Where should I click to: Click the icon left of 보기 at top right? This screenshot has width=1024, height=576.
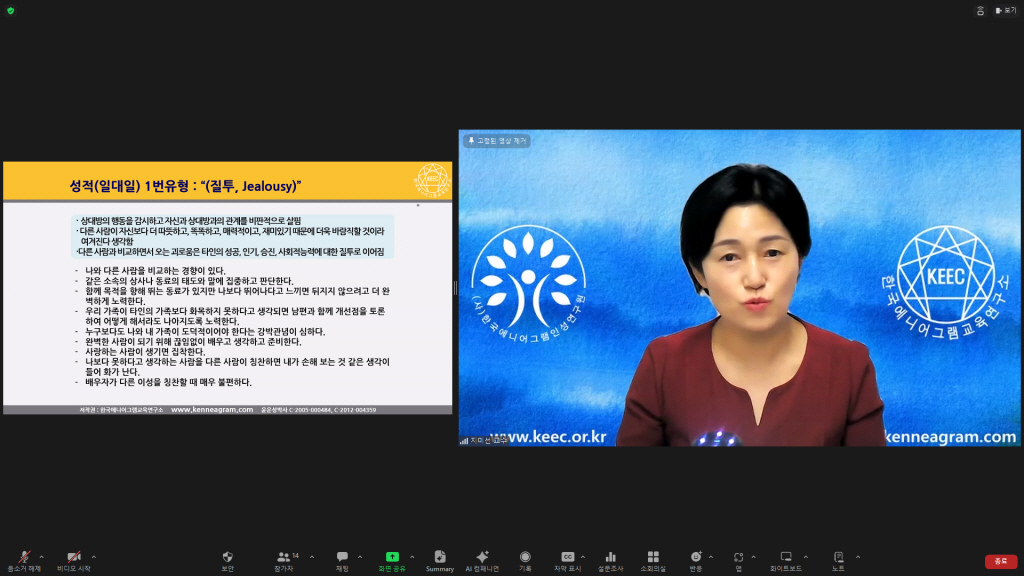click(x=980, y=10)
